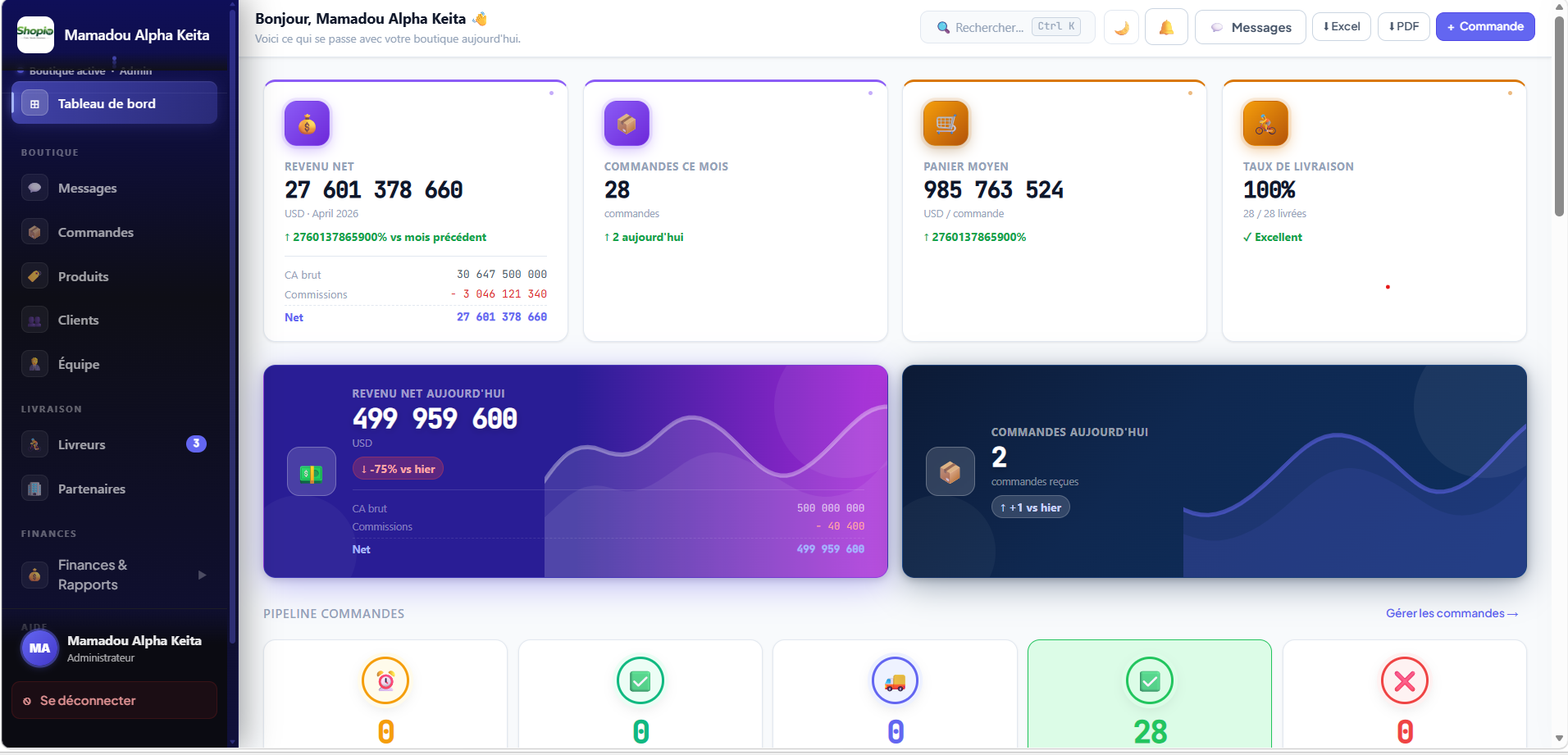Open Tableau de bord menu item
The height and width of the screenshot is (755, 1568).
pyautogui.click(x=114, y=103)
